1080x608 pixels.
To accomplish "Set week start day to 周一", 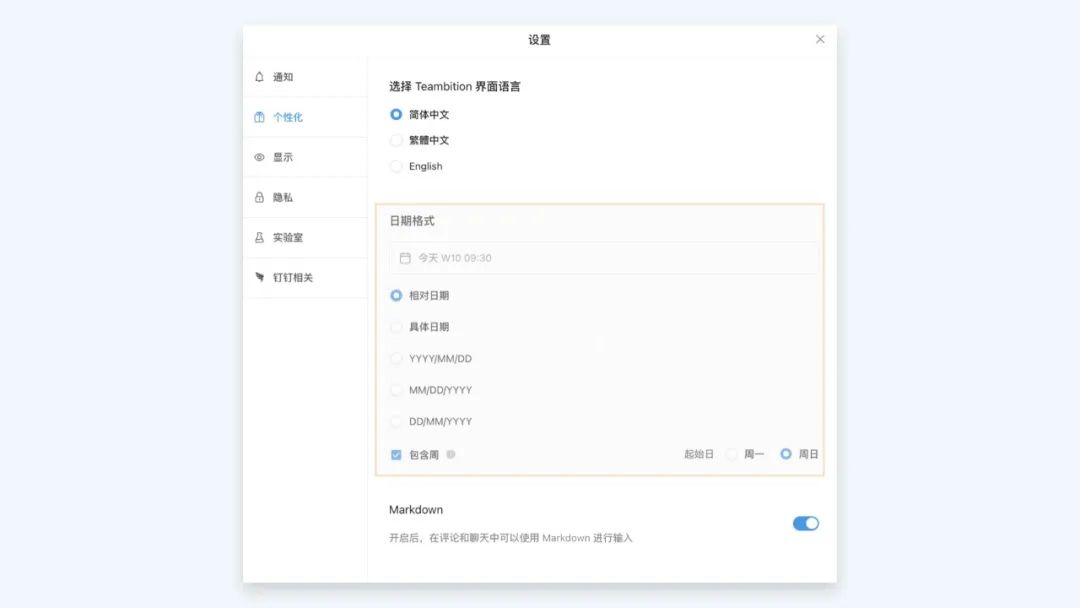I will point(732,454).
